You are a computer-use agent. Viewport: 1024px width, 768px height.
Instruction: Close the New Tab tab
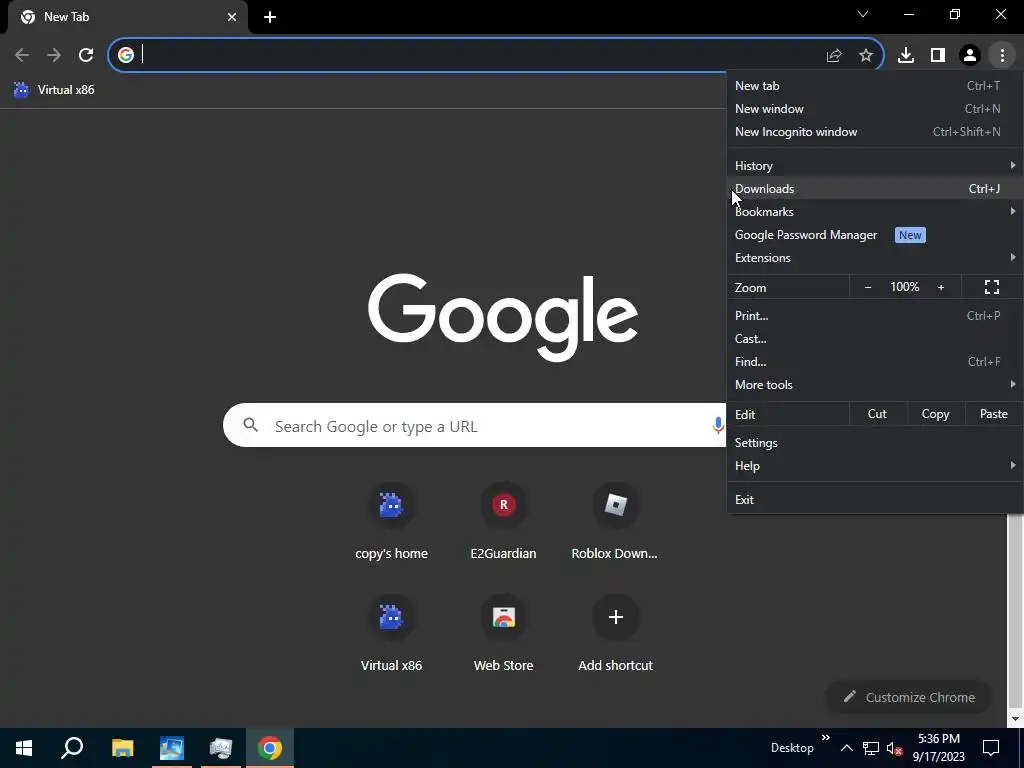[x=232, y=17]
